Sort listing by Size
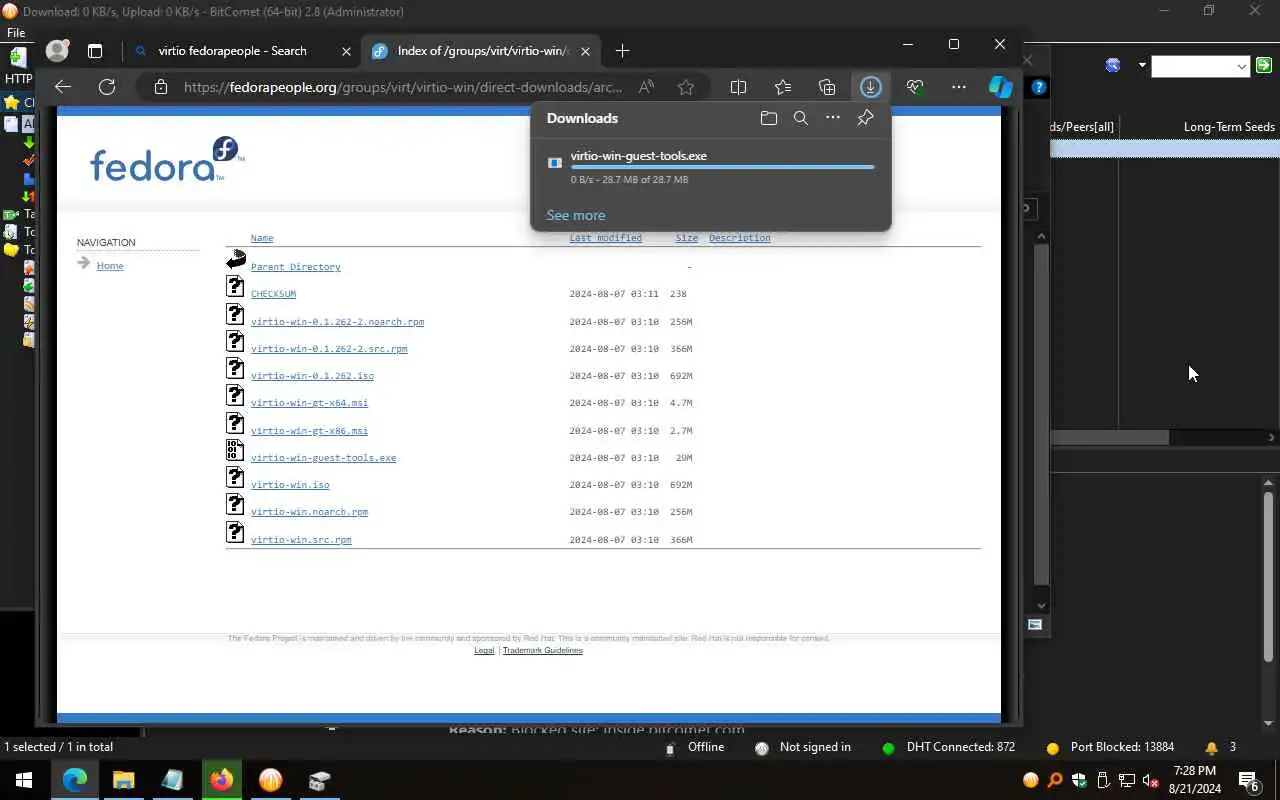1280x800 pixels. coord(686,238)
